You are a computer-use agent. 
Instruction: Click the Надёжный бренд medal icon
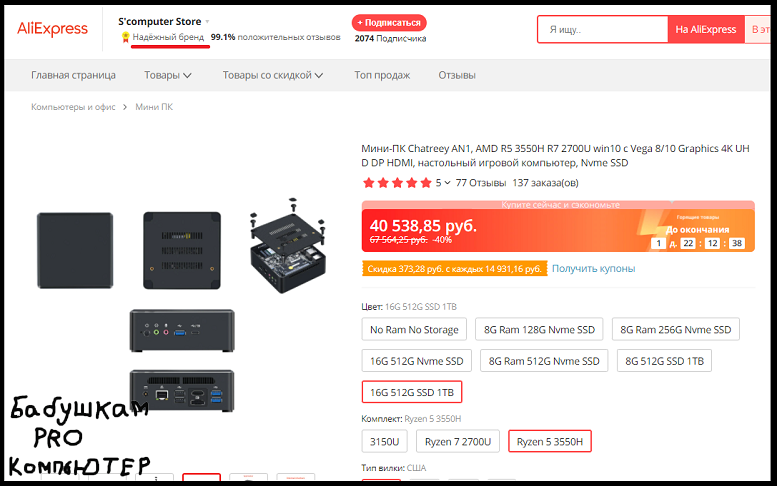pyautogui.click(x=125, y=37)
